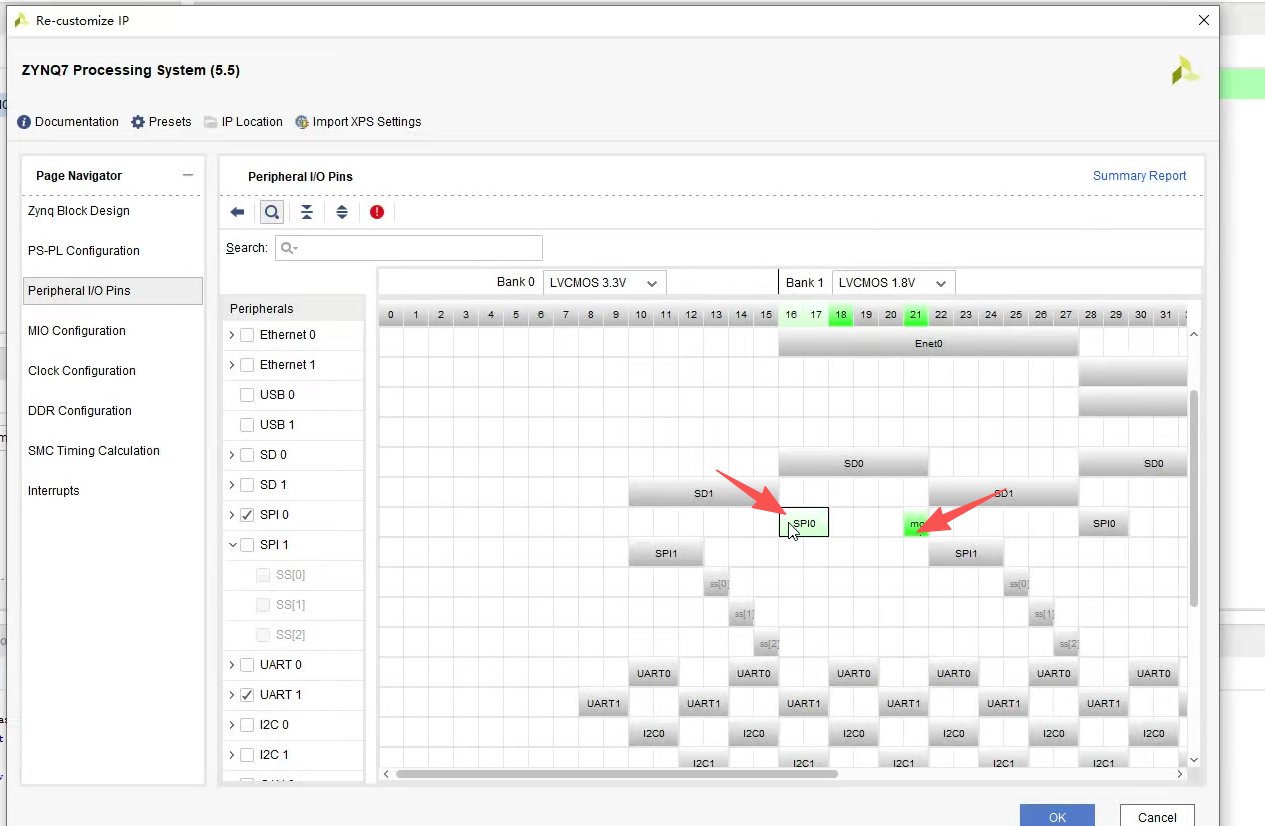Open Bank 0 LVCMOS 3.3V dropdown
The width and height of the screenshot is (1265, 826).
coord(604,283)
